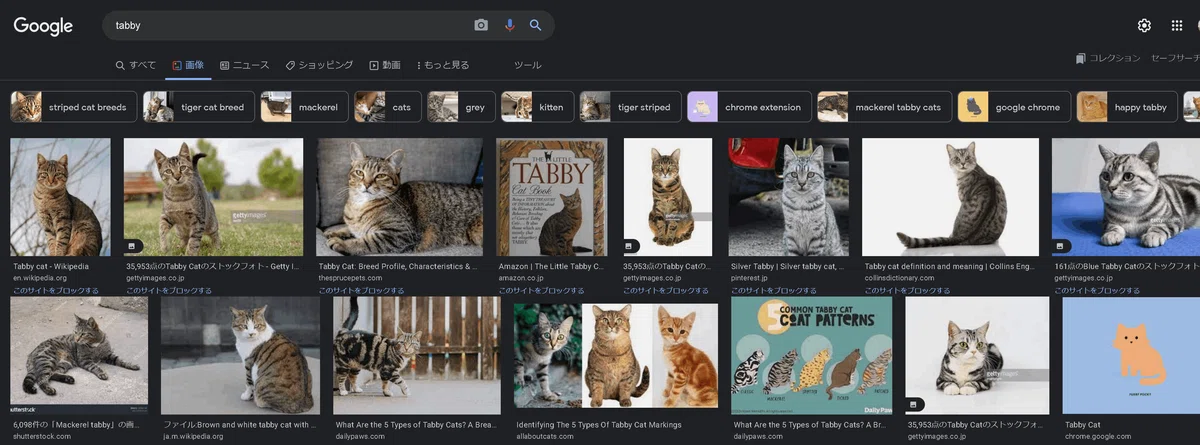This screenshot has height=445, width=1200.
Task: Open コレクション saved collections
Action: click(1108, 59)
